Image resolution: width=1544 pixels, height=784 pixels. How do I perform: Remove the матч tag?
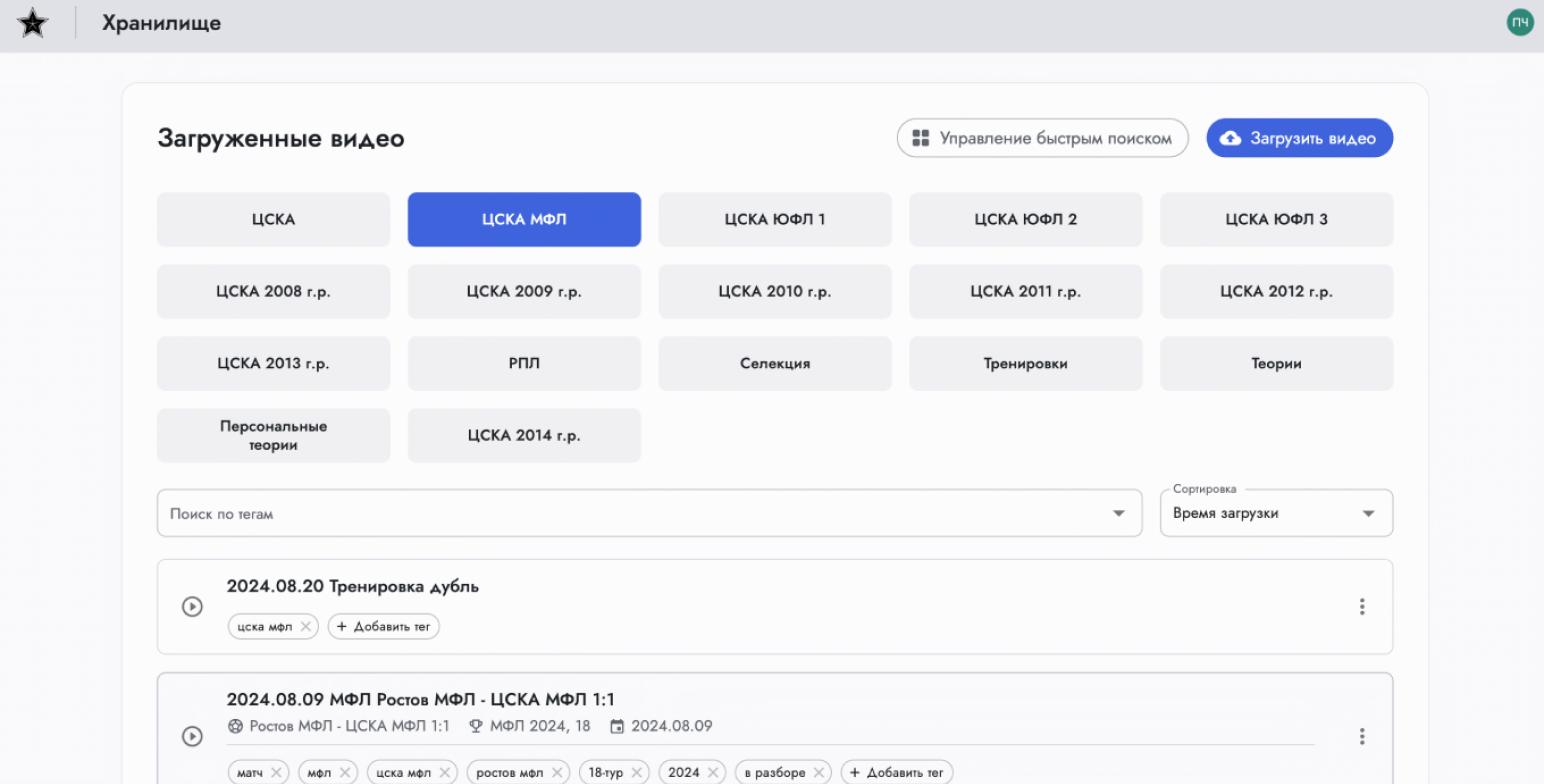tap(276, 773)
